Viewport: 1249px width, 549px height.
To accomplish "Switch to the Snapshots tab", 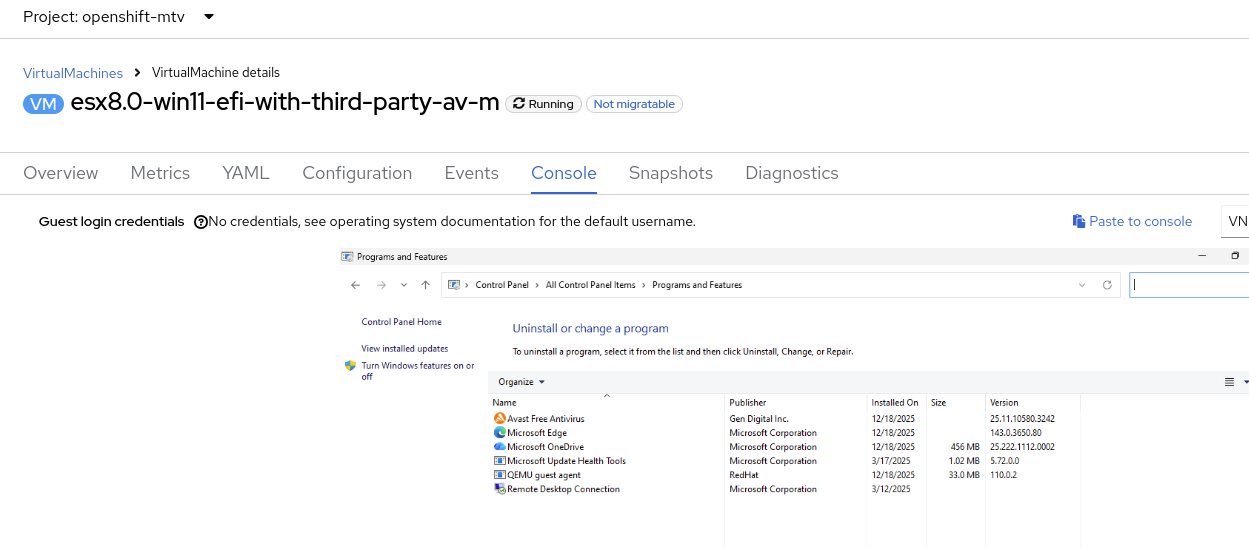I will [670, 173].
